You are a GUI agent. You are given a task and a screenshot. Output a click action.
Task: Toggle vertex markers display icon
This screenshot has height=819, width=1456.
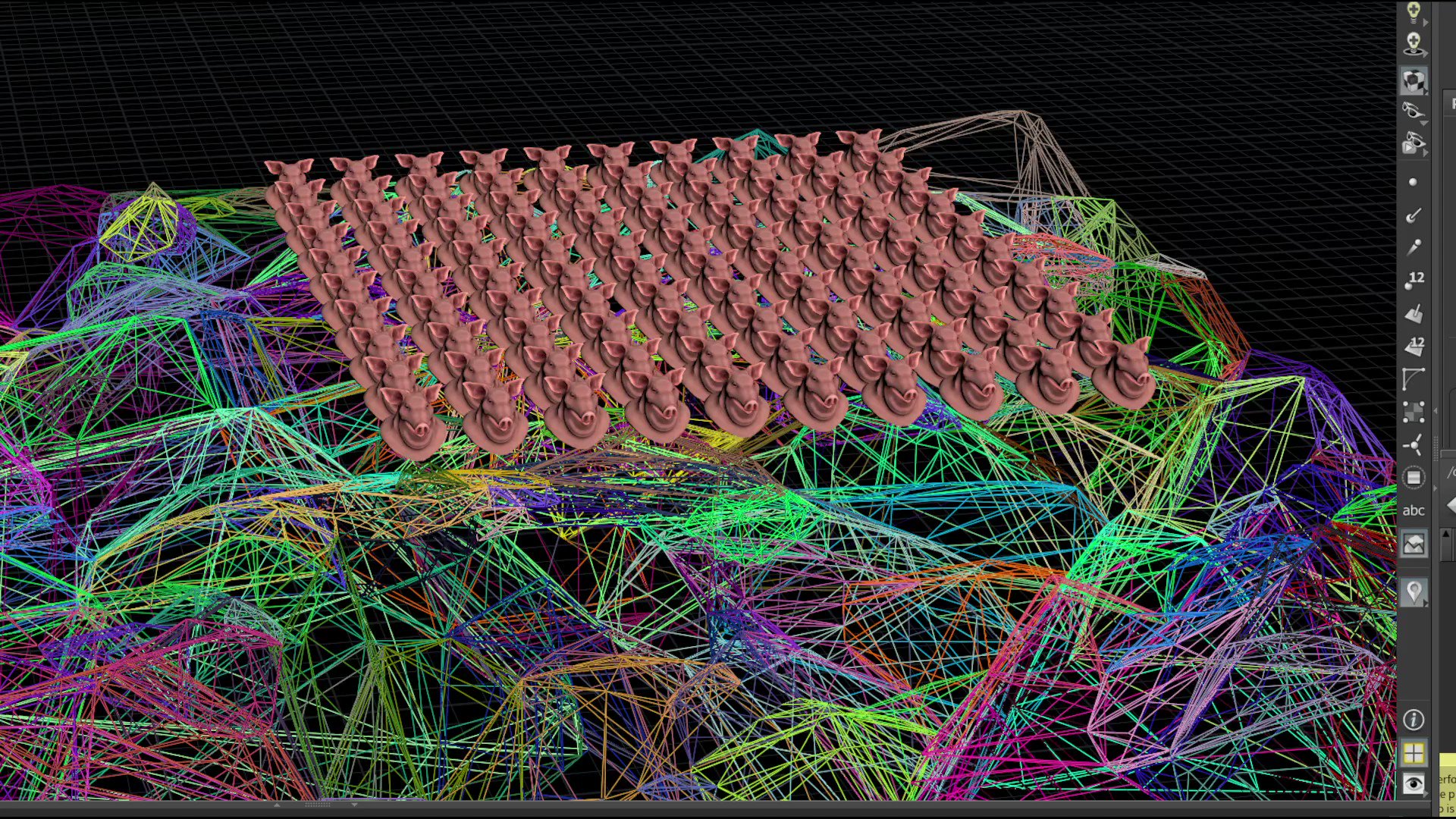point(1413,412)
